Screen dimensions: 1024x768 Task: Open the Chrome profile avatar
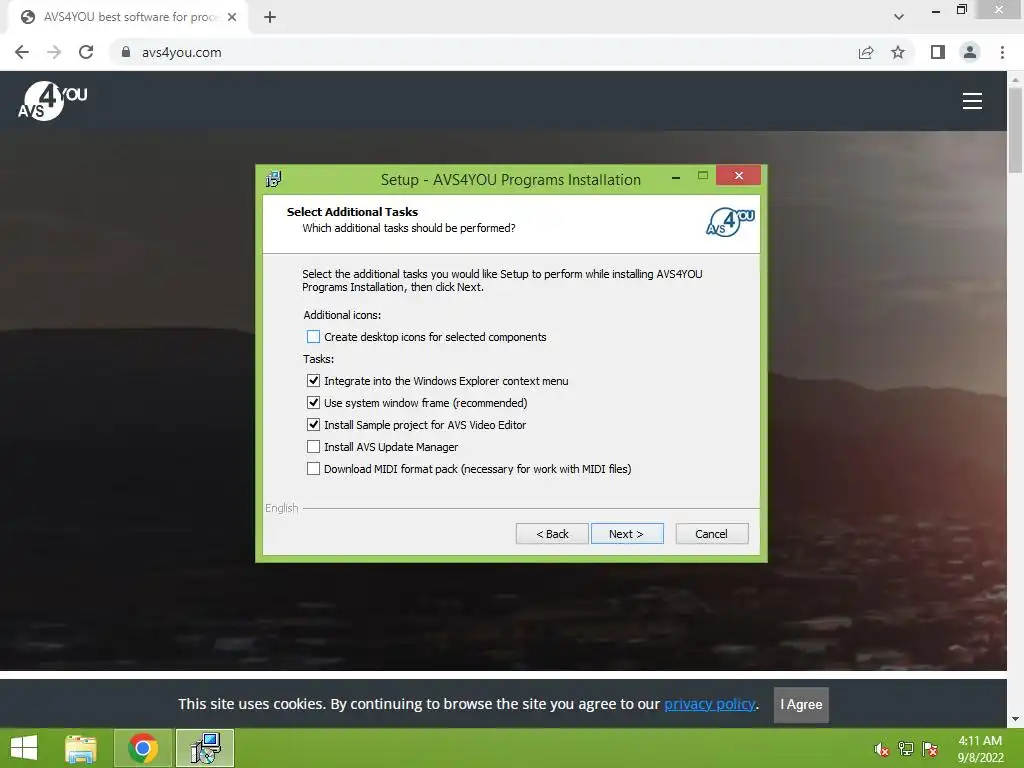[x=970, y=52]
